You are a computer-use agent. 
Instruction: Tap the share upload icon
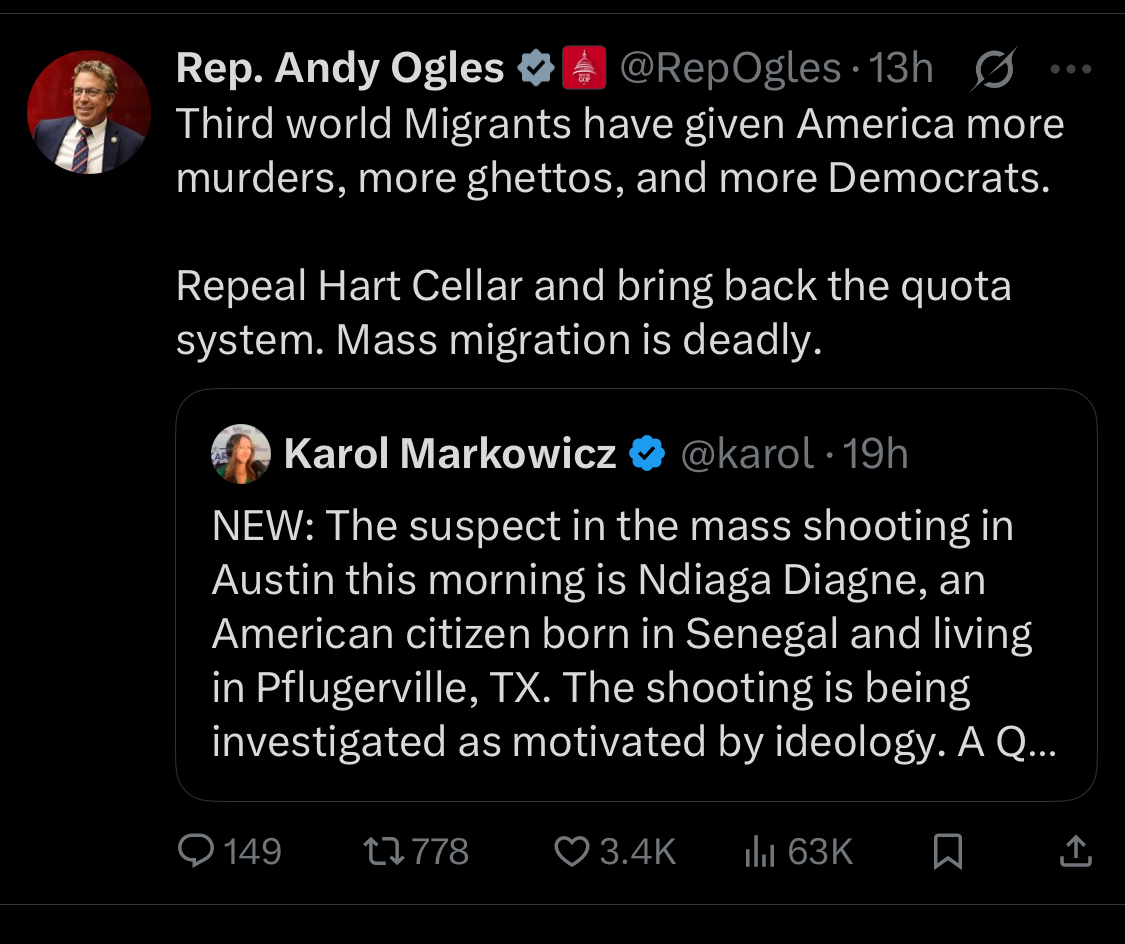[x=1074, y=851]
